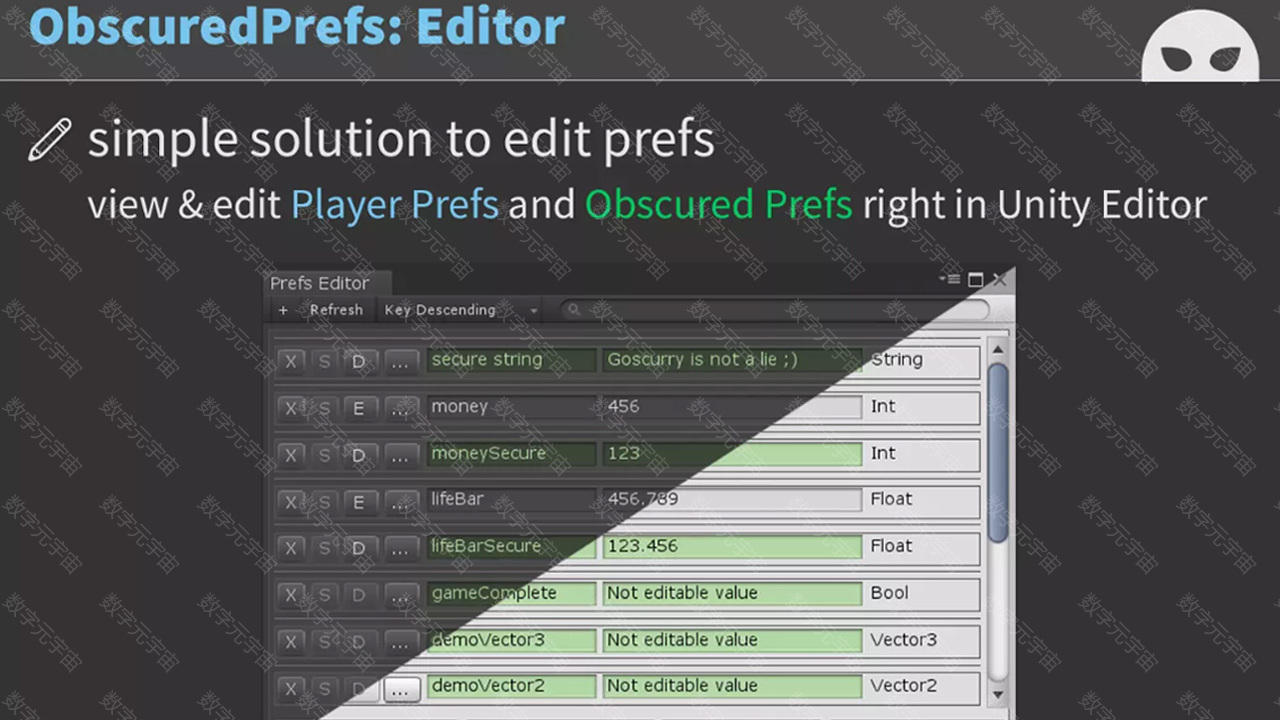
Task: Click the Bool type label for gameComplete
Action: coord(889,593)
